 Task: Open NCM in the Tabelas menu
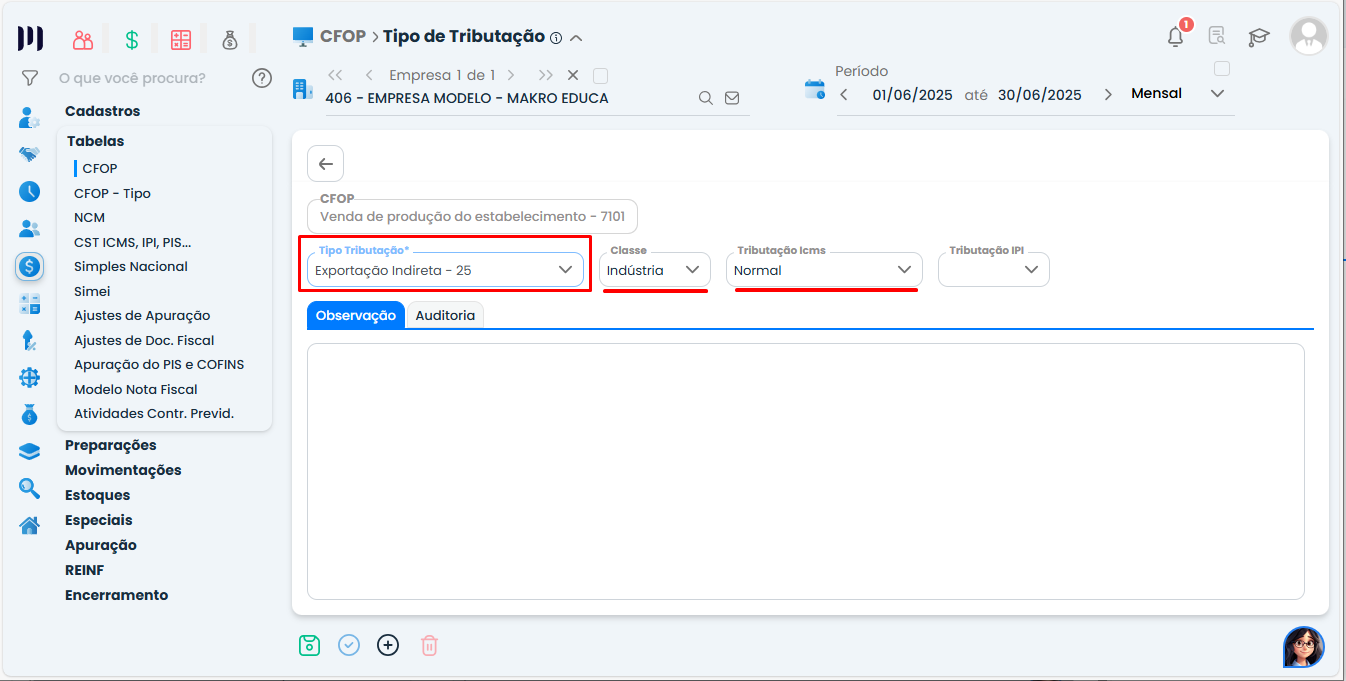point(89,217)
